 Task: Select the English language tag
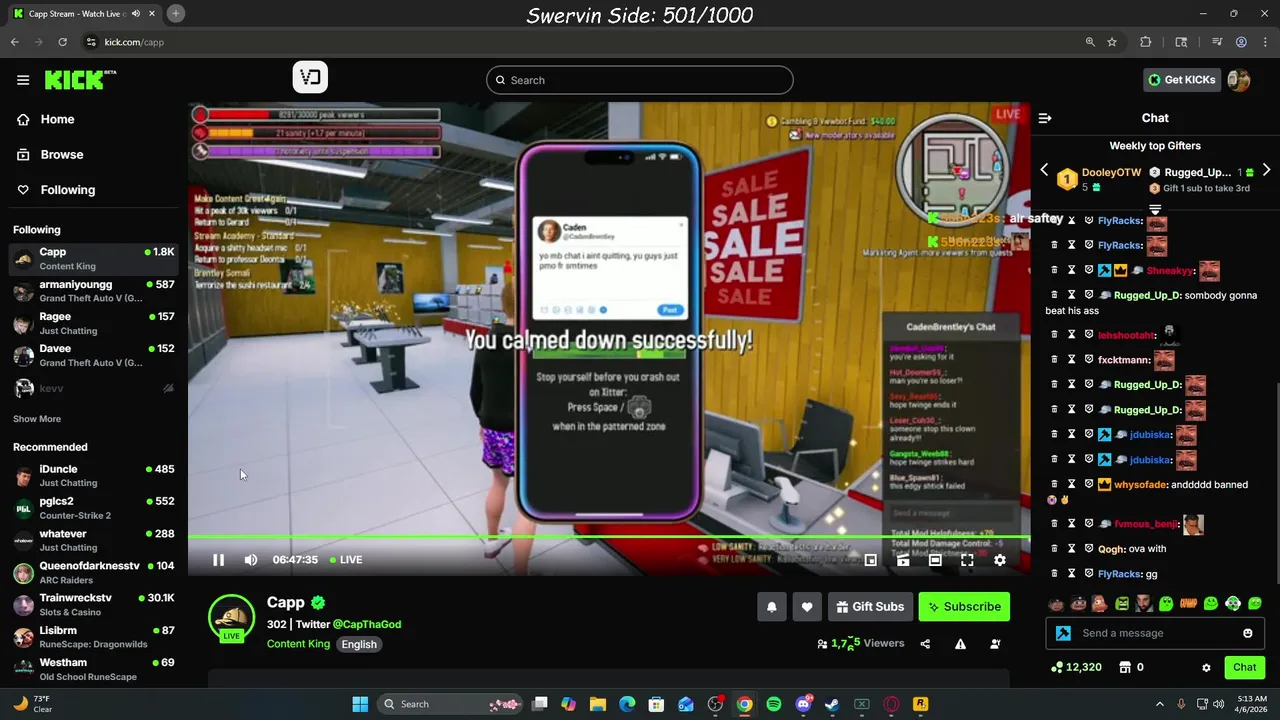click(359, 644)
